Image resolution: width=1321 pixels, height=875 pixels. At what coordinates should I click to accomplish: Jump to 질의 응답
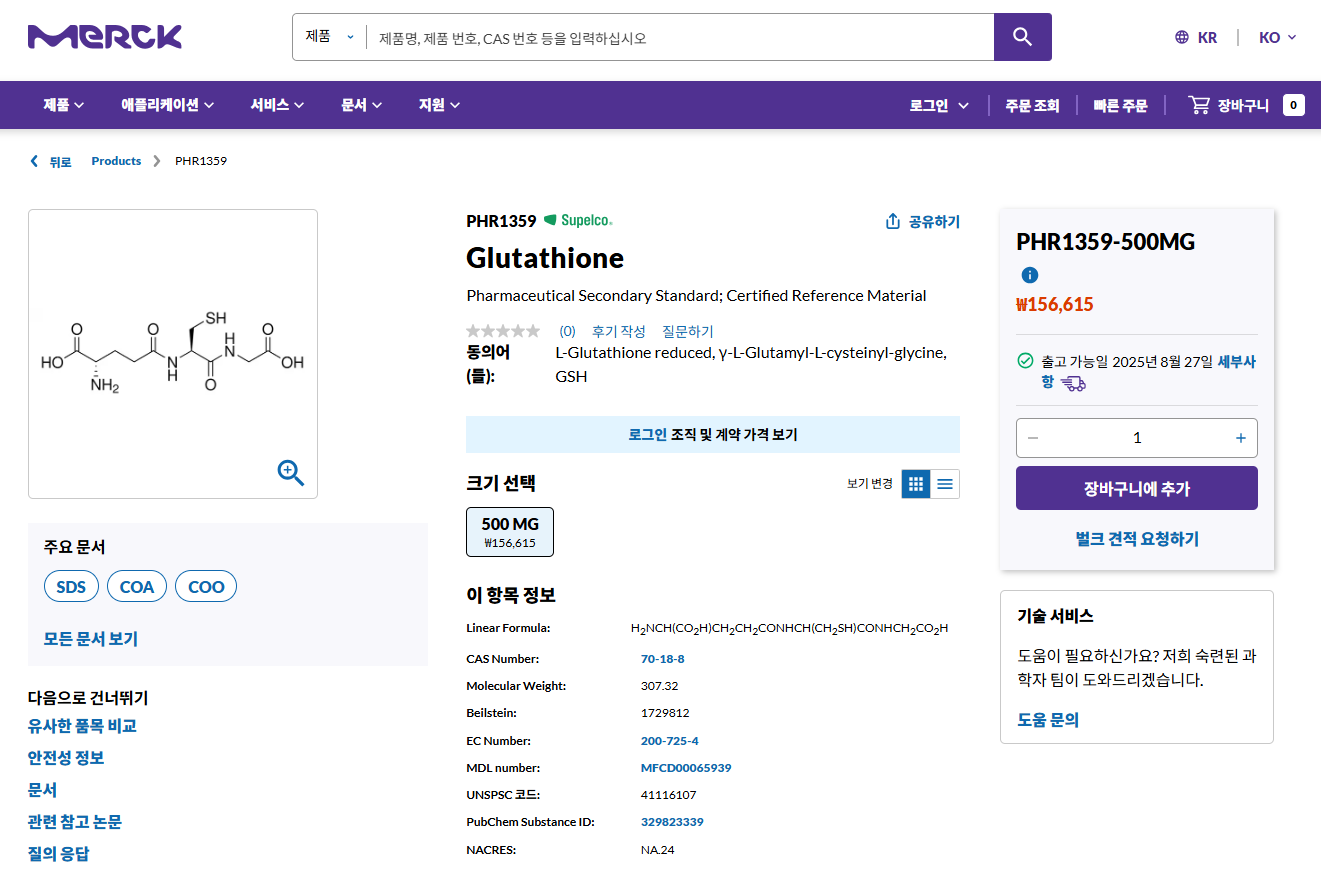click(58, 854)
